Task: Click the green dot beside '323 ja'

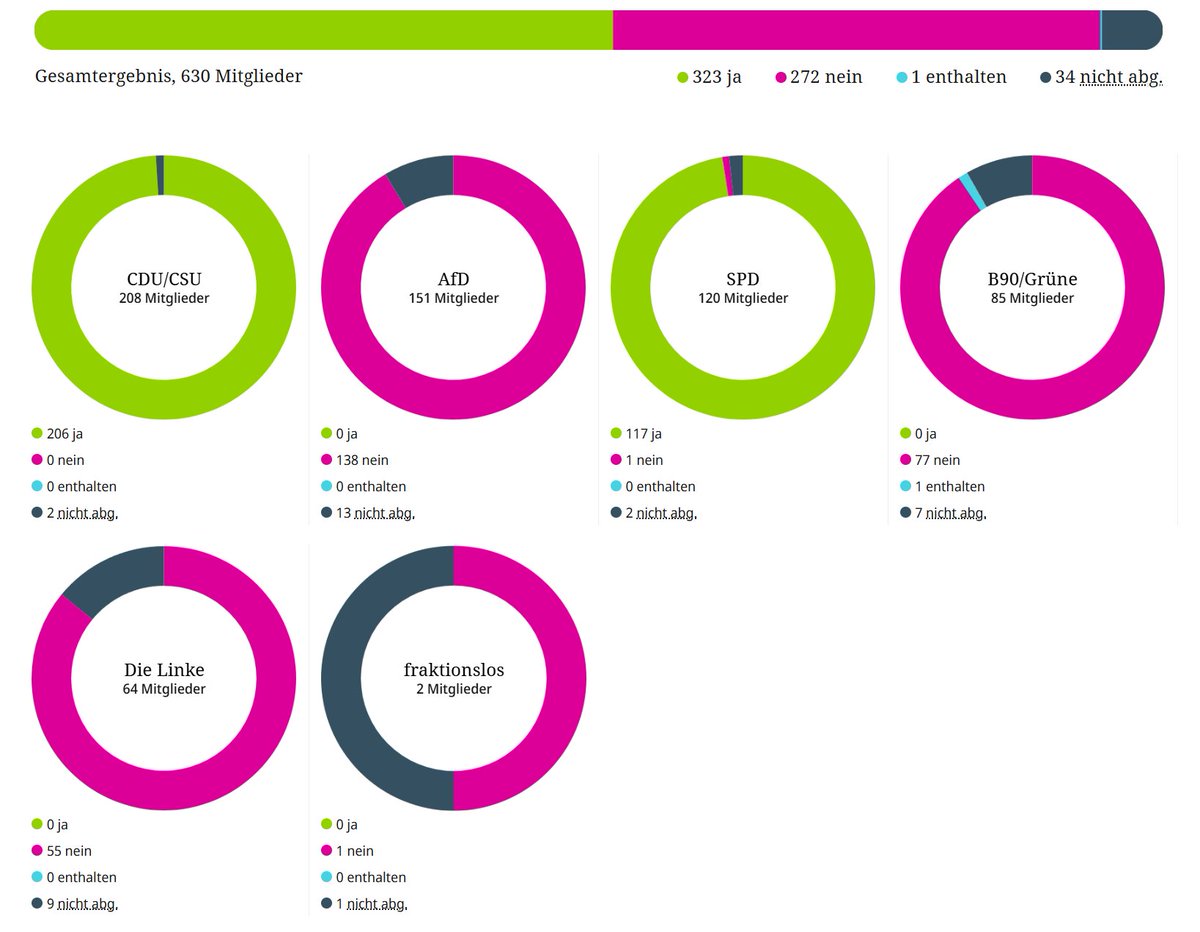Action: pyautogui.click(x=683, y=78)
